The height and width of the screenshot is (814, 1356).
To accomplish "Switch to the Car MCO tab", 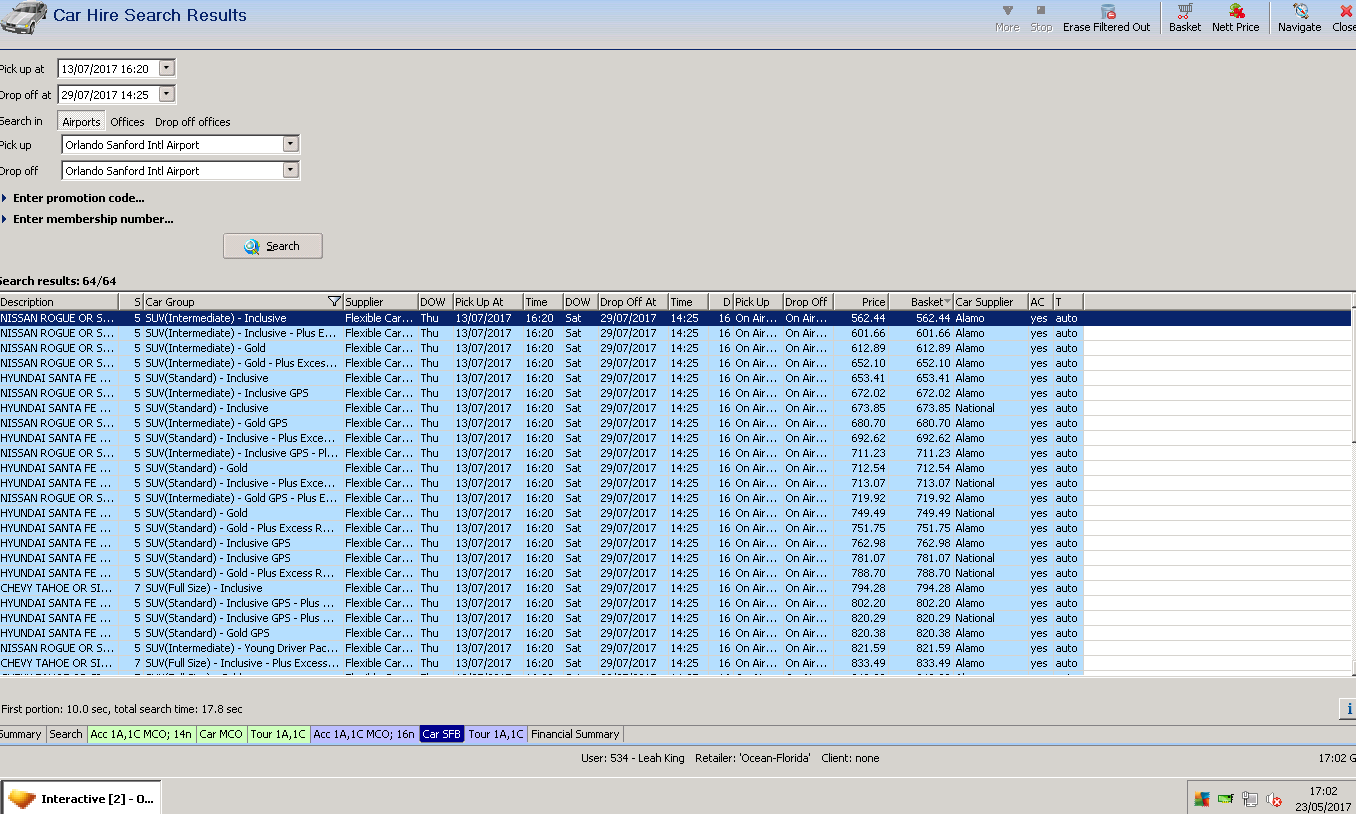I will [221, 734].
